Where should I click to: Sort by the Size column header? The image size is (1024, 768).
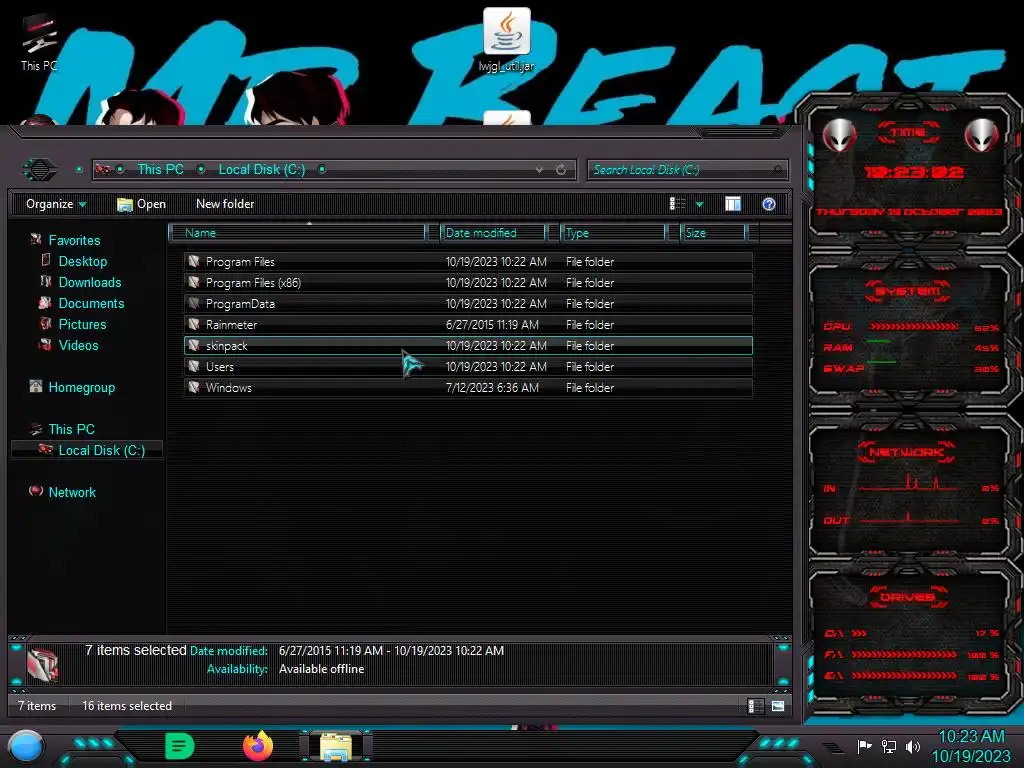tap(713, 232)
